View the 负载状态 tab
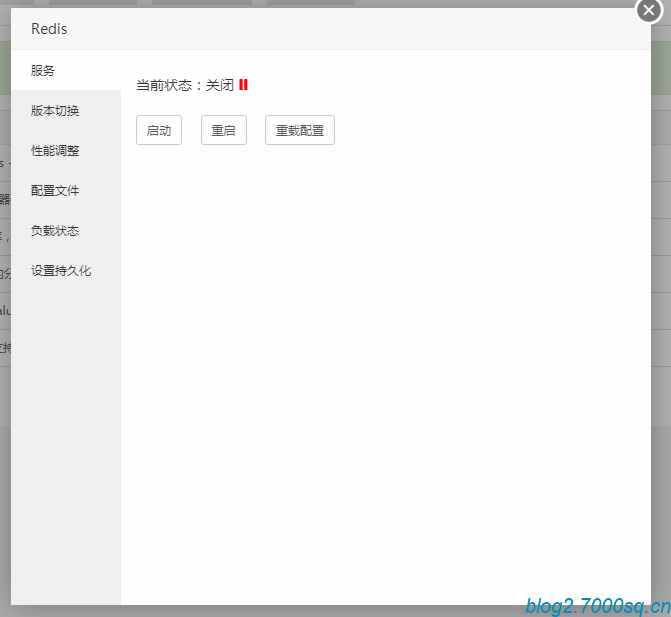 [66, 231]
